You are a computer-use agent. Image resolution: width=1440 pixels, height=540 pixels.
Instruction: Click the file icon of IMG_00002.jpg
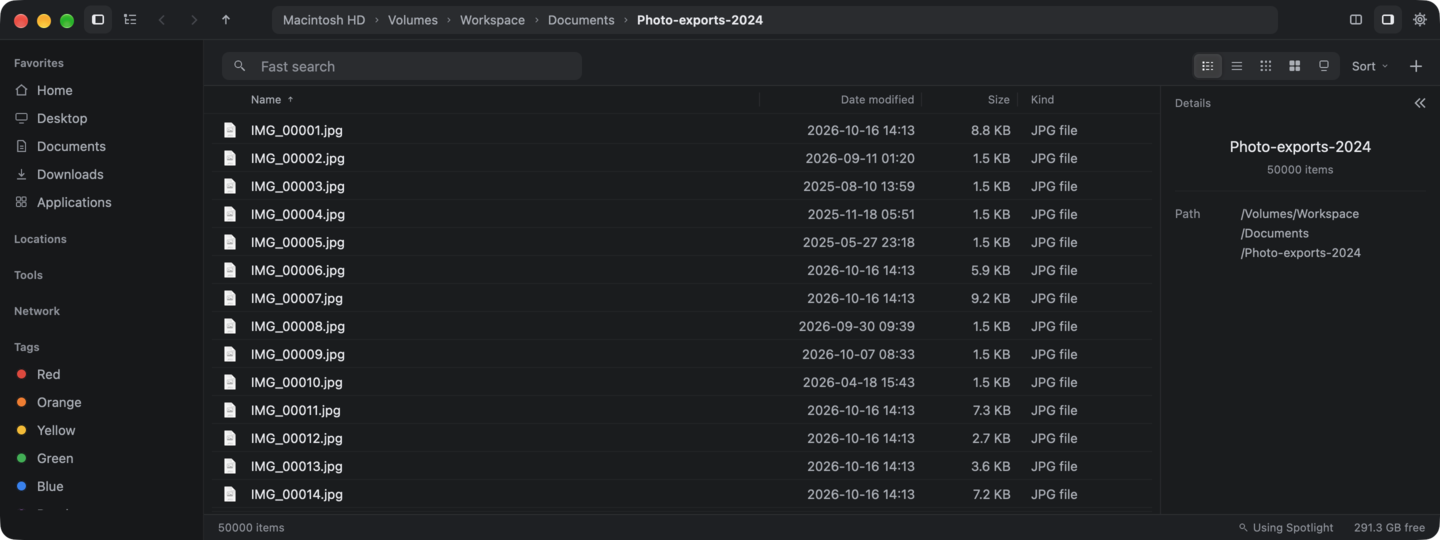pos(230,158)
